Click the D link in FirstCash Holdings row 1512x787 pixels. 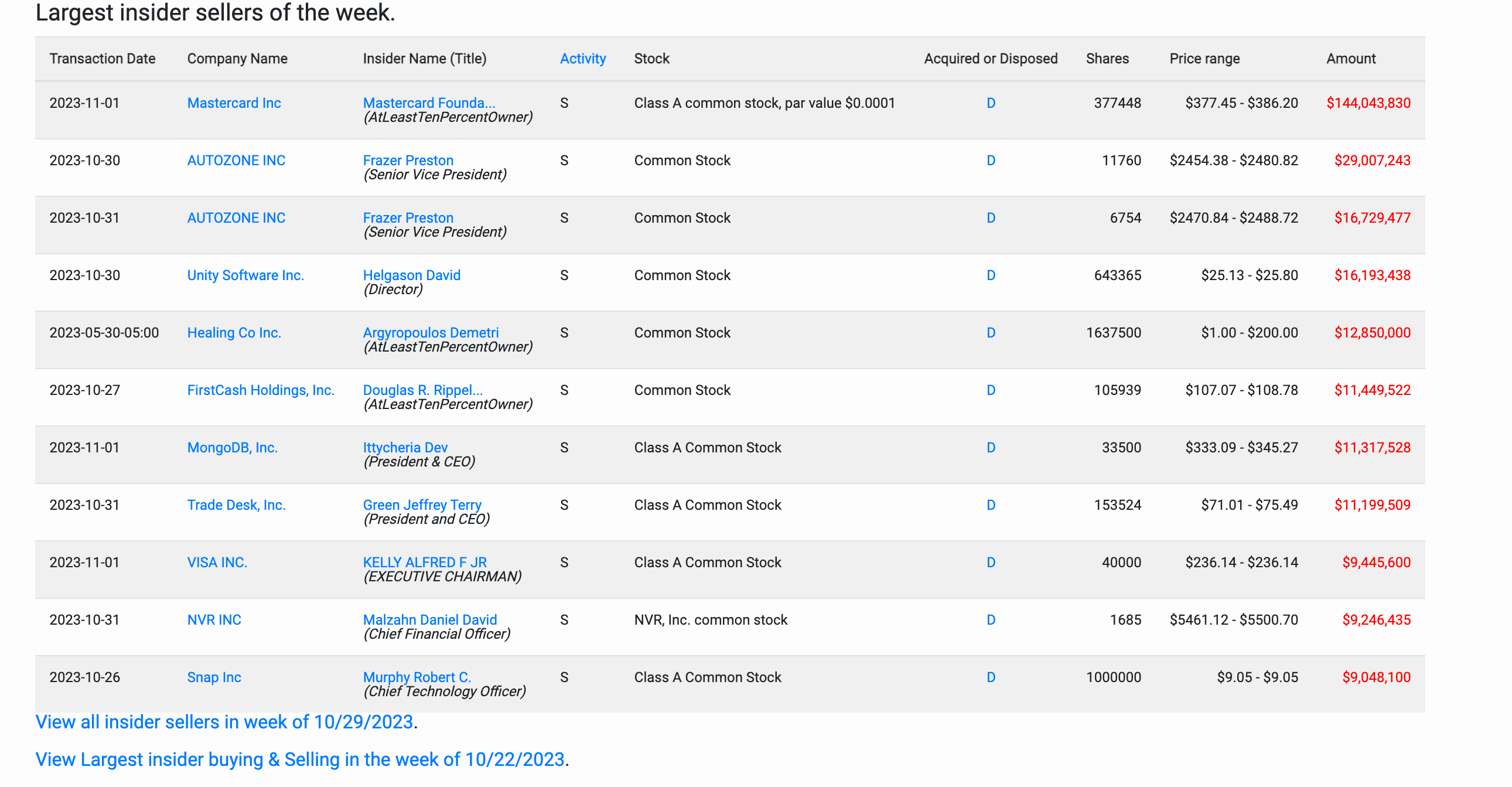point(991,390)
